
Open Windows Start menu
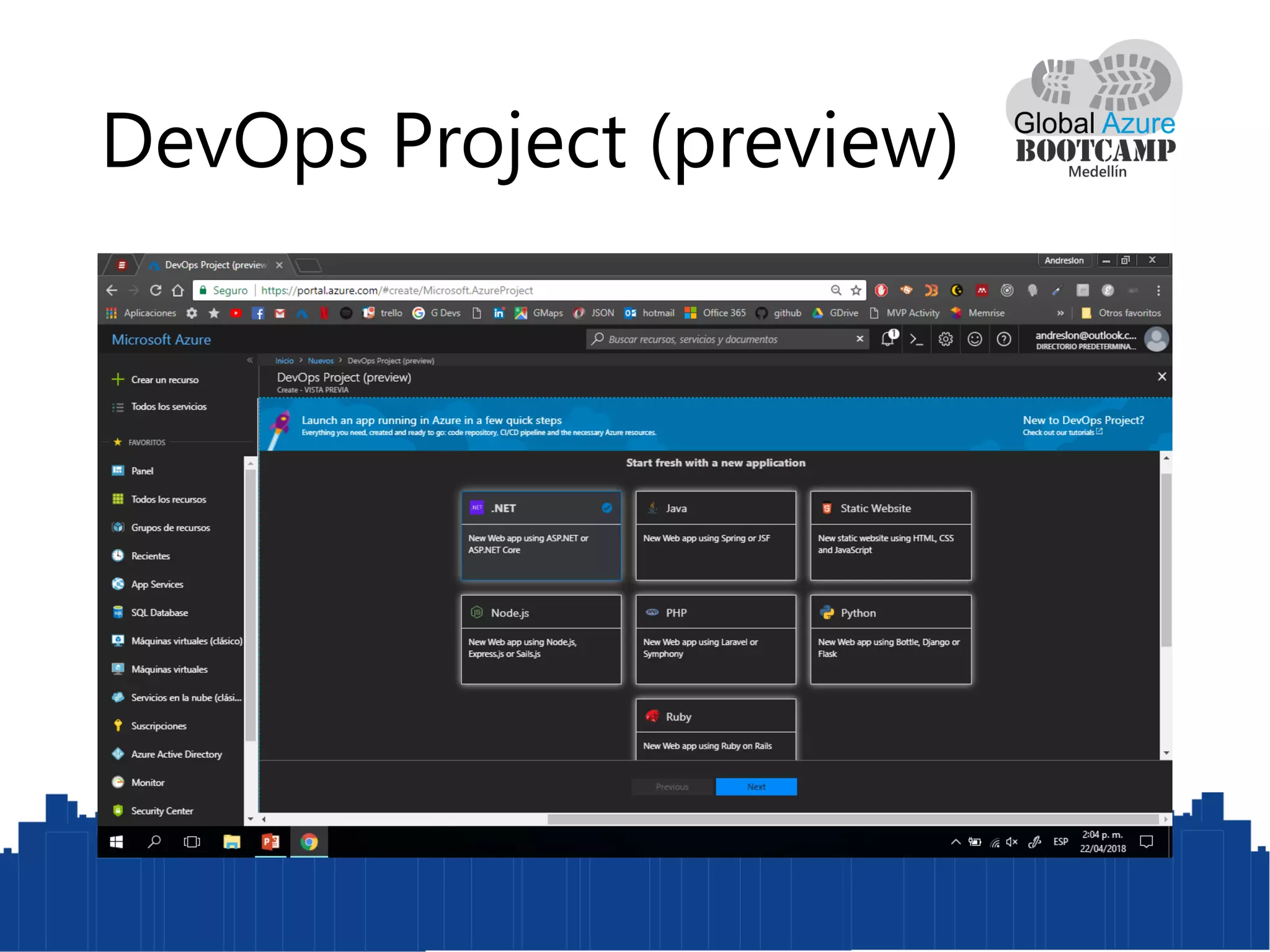point(117,842)
